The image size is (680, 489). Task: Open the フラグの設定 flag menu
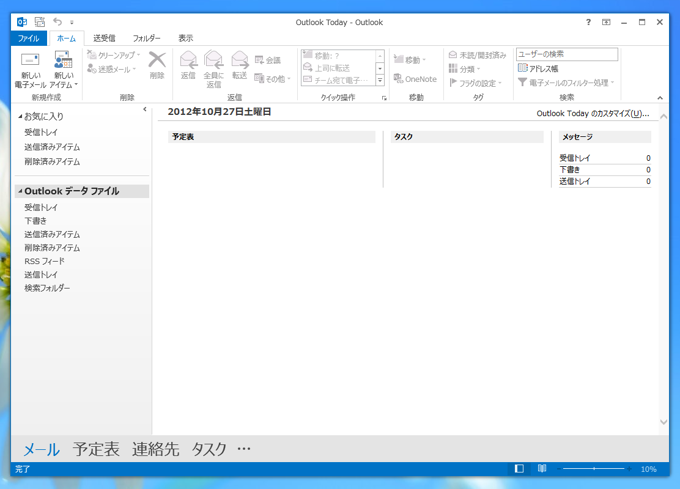(475, 83)
